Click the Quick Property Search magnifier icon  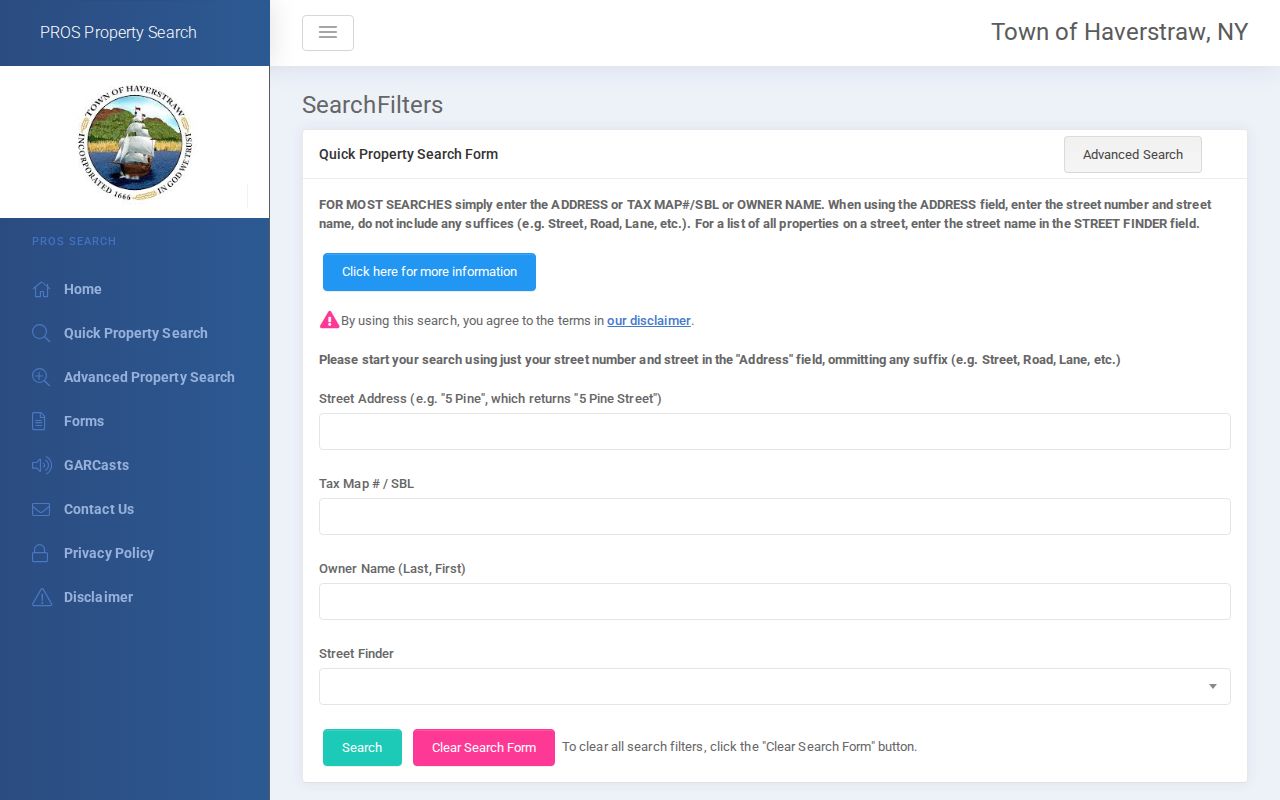[x=41, y=333]
